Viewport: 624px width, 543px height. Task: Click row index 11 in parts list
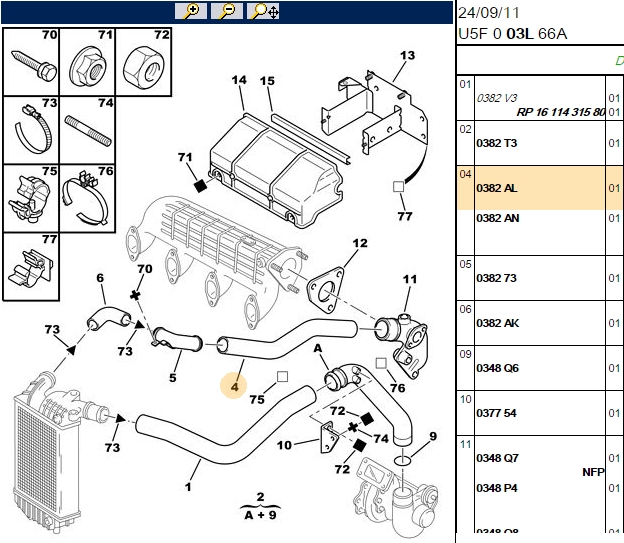coord(465,444)
